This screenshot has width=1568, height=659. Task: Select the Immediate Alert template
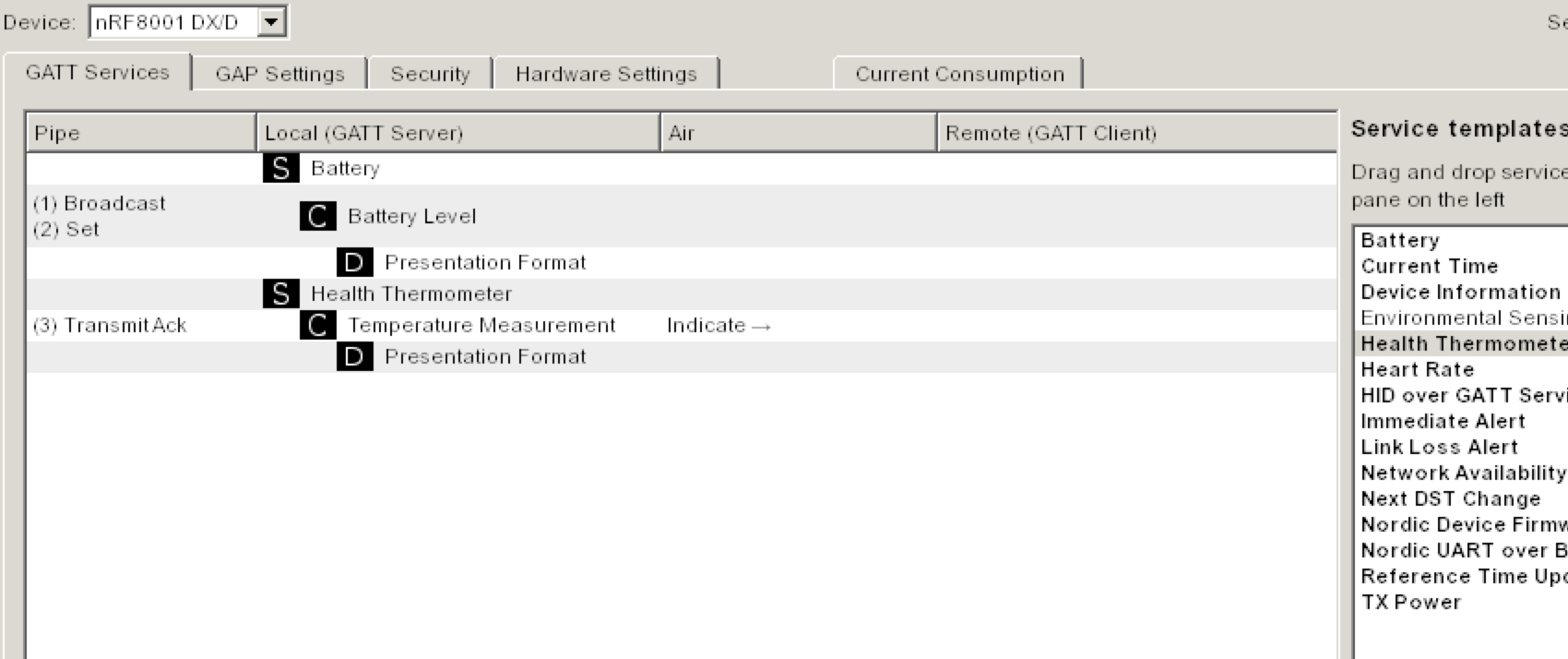[1443, 422]
